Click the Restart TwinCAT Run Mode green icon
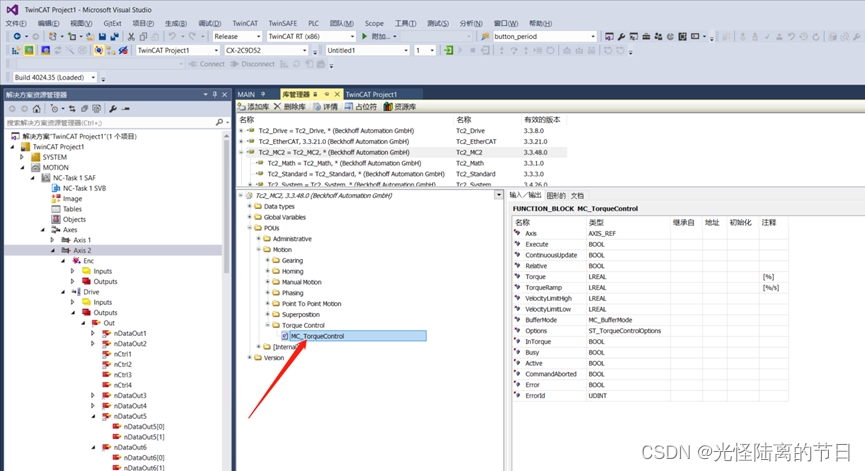Viewport: 865px width, 471px height. click(29, 50)
